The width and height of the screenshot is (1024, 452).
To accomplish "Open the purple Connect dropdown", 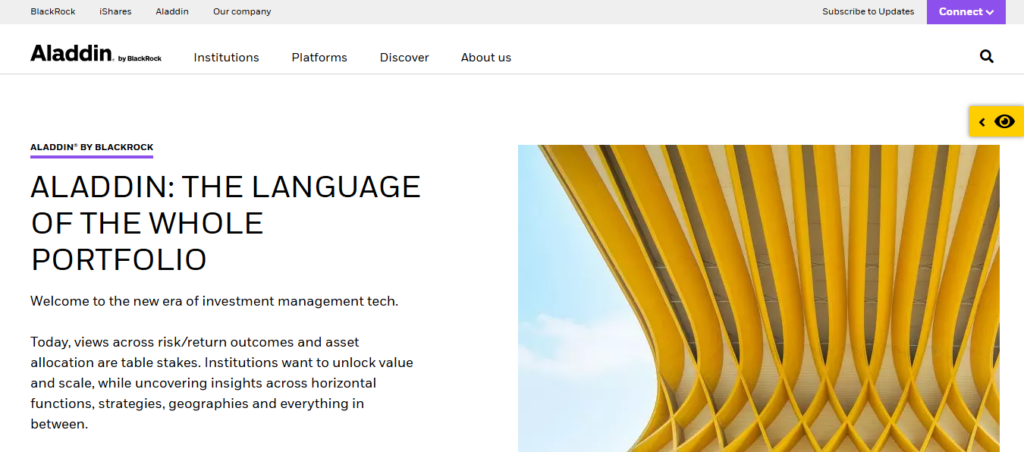I will tap(965, 12).
